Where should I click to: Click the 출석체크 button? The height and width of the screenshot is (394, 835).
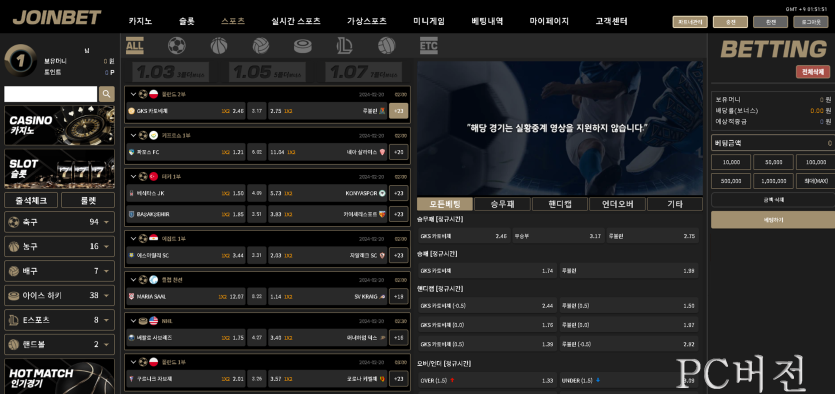coord(31,200)
